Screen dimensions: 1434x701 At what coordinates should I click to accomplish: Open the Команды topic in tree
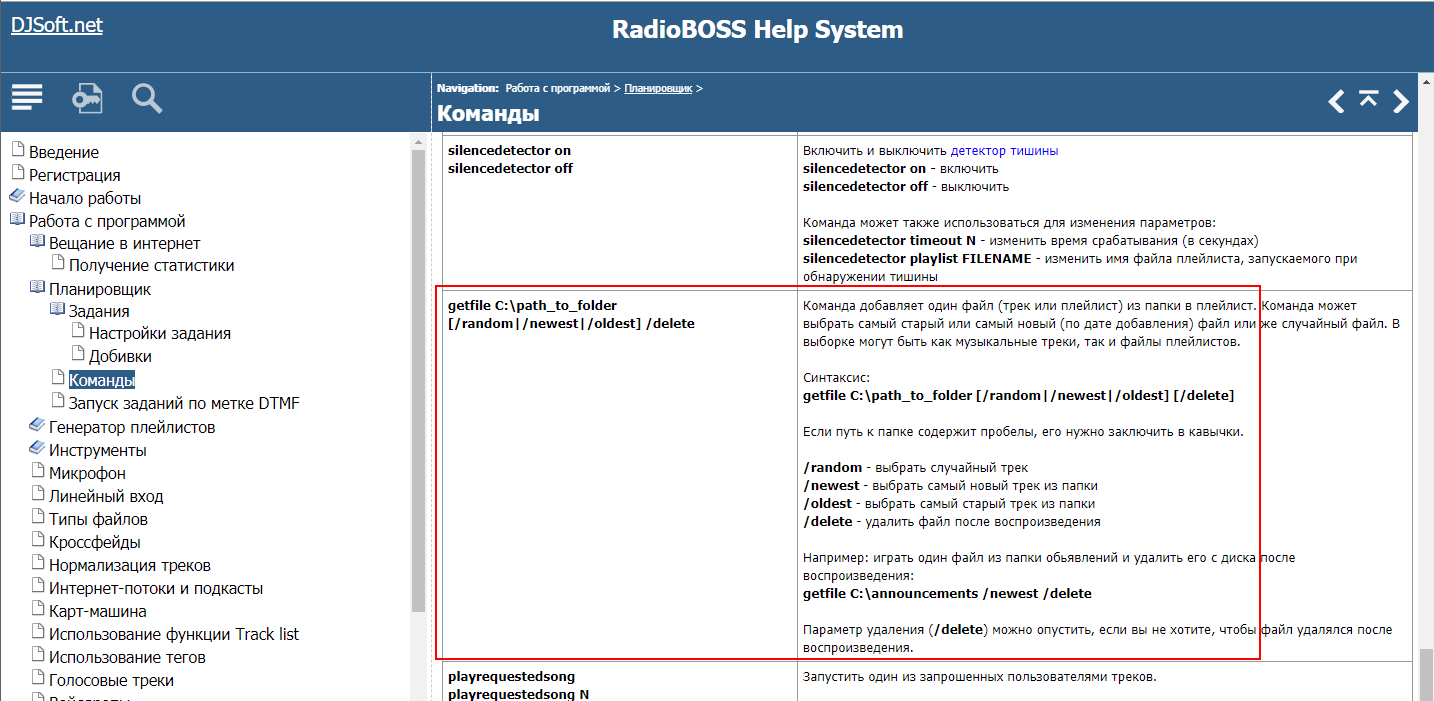coord(101,380)
